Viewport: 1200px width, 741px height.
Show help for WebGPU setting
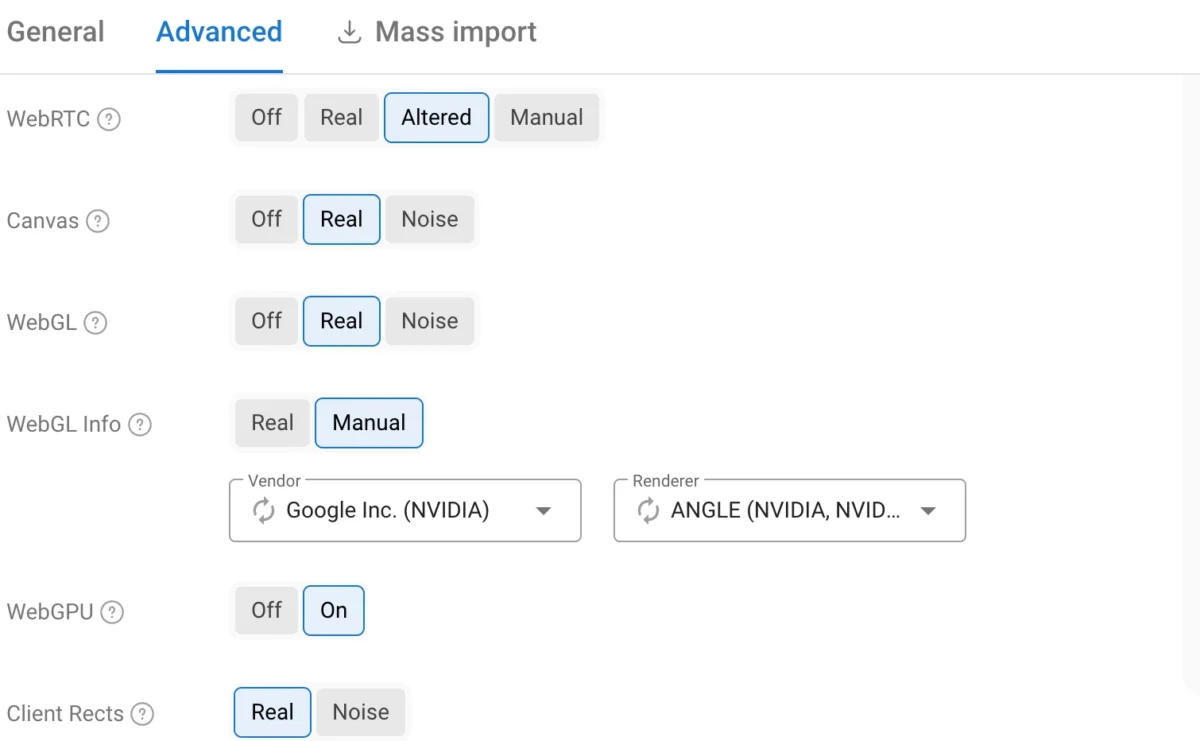pyautogui.click(x=112, y=612)
